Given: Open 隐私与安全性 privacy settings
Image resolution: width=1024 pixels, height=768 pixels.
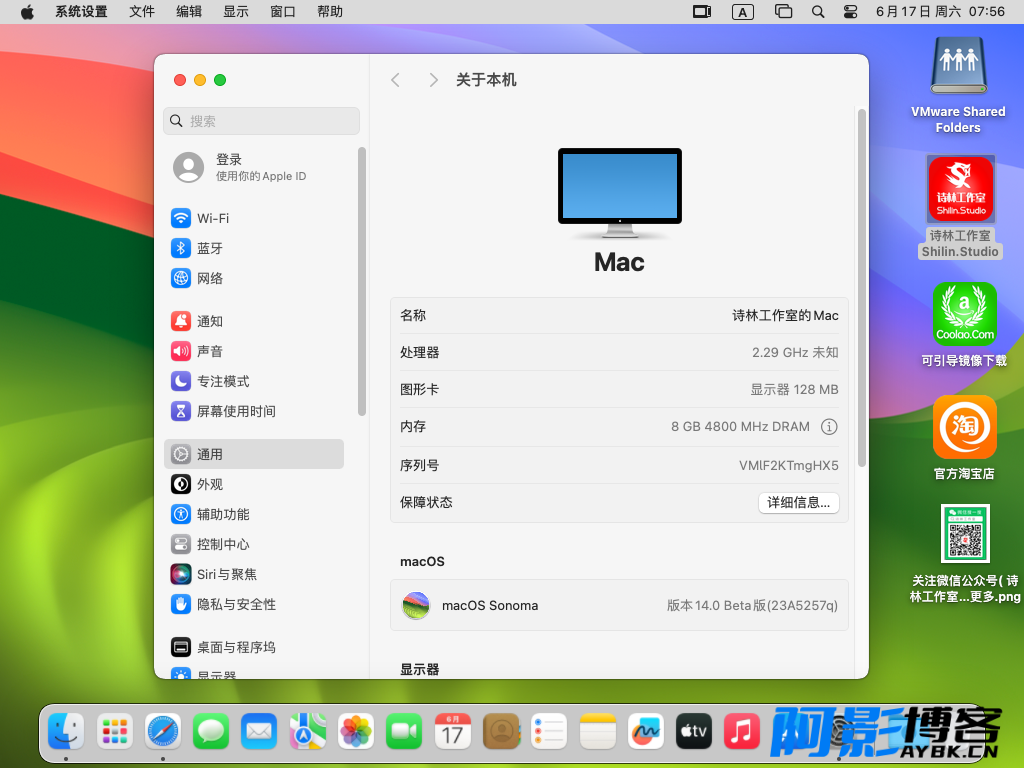Looking at the screenshot, I should (x=253, y=604).
